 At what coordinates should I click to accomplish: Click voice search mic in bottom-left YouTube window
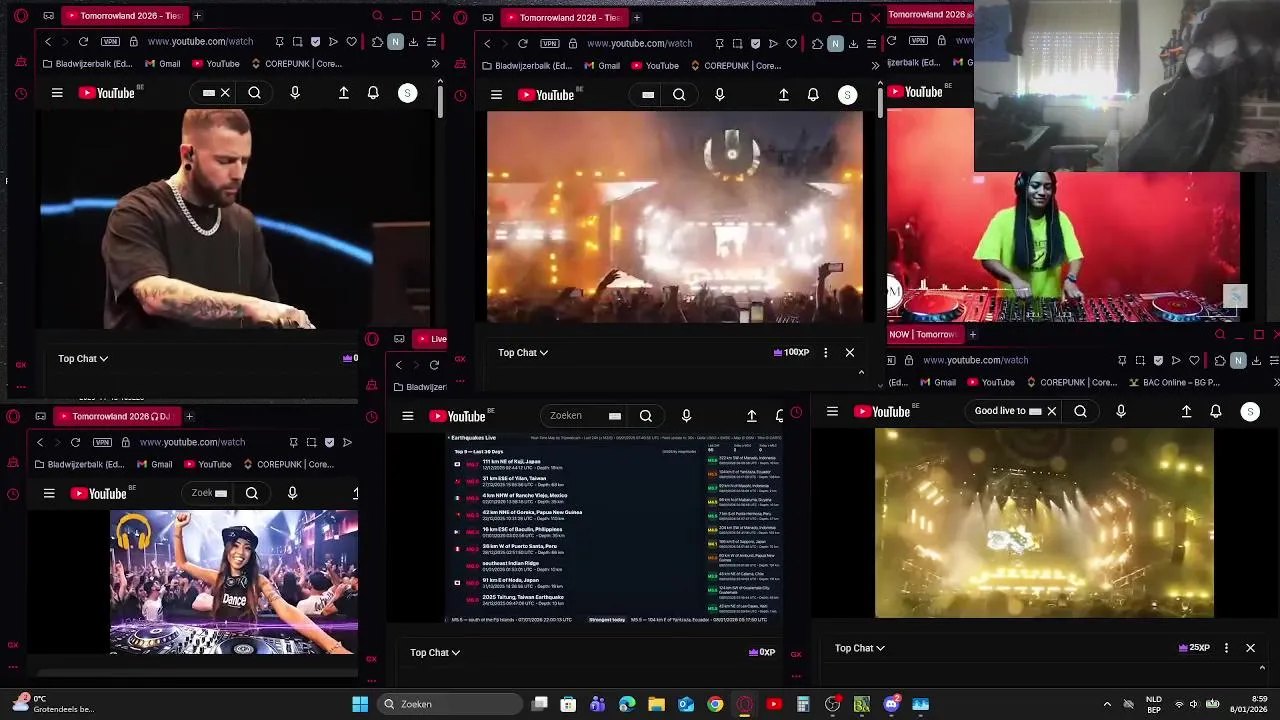pos(292,493)
